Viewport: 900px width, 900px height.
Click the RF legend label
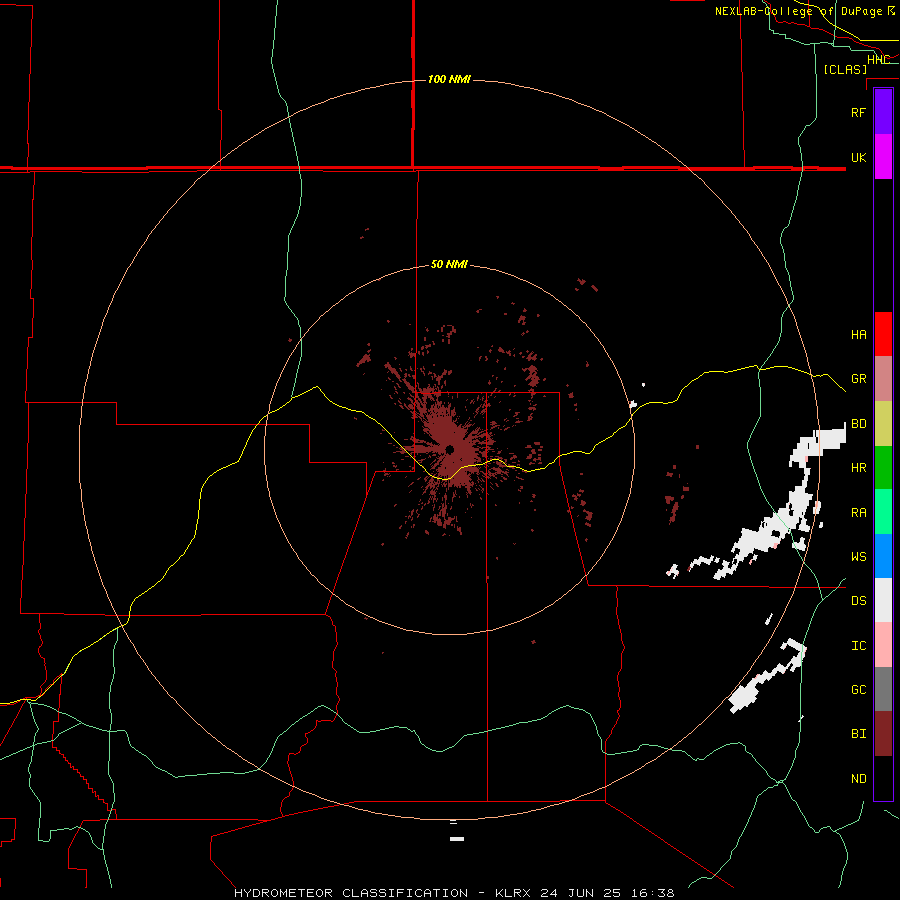[858, 112]
